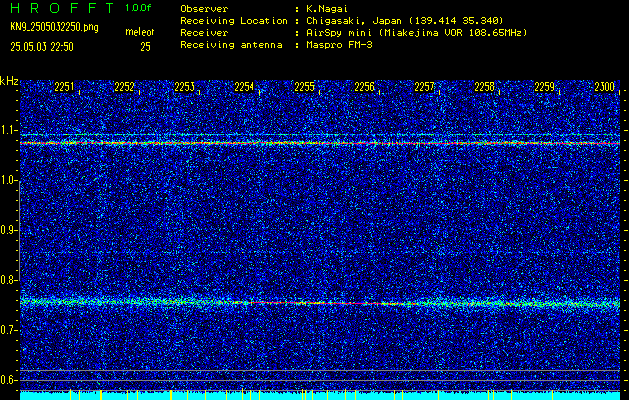The height and width of the screenshot is (400, 629).
Task: Click the Observer field label
Action: pos(204,8)
